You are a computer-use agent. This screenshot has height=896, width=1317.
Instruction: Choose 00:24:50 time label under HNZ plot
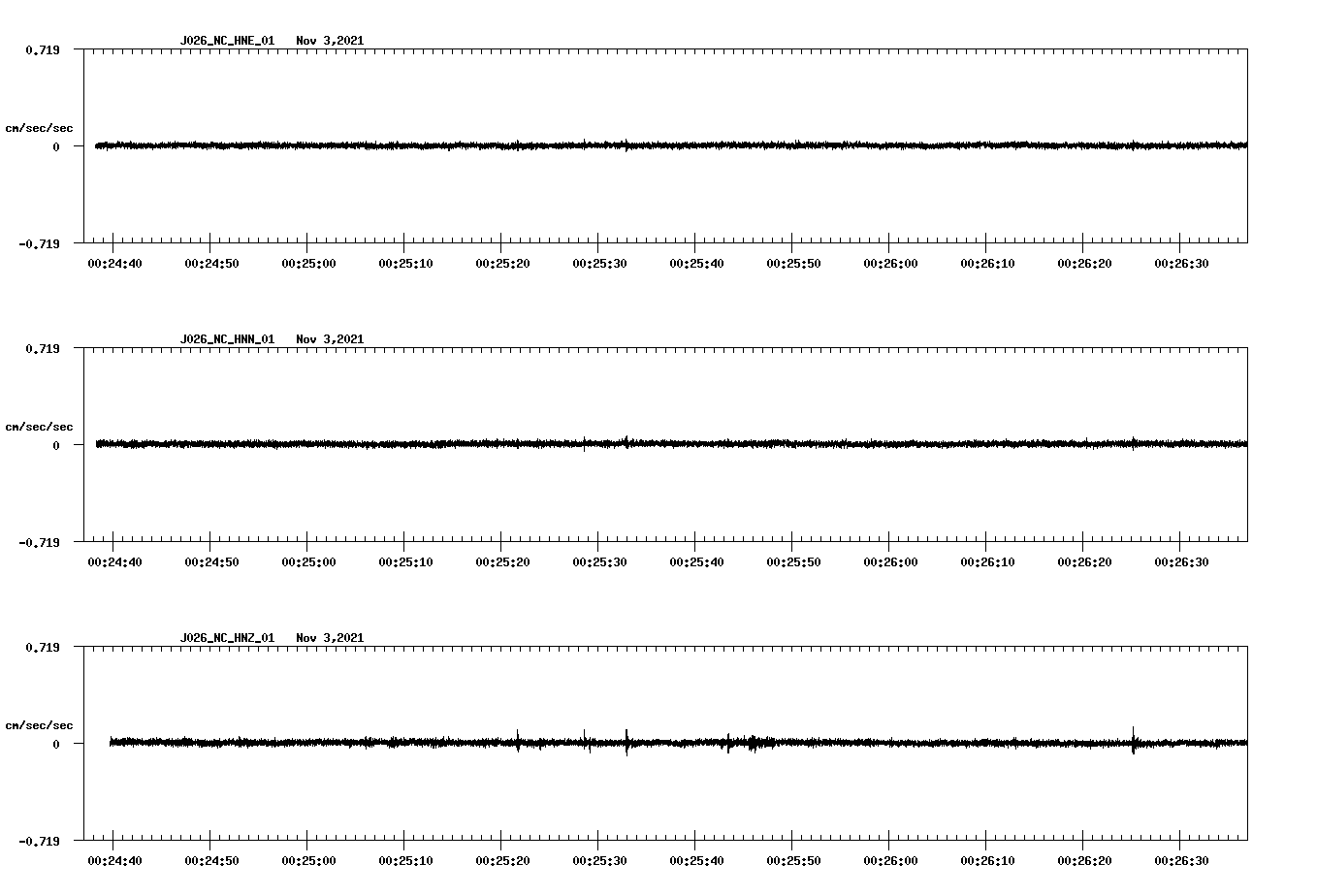211,861
